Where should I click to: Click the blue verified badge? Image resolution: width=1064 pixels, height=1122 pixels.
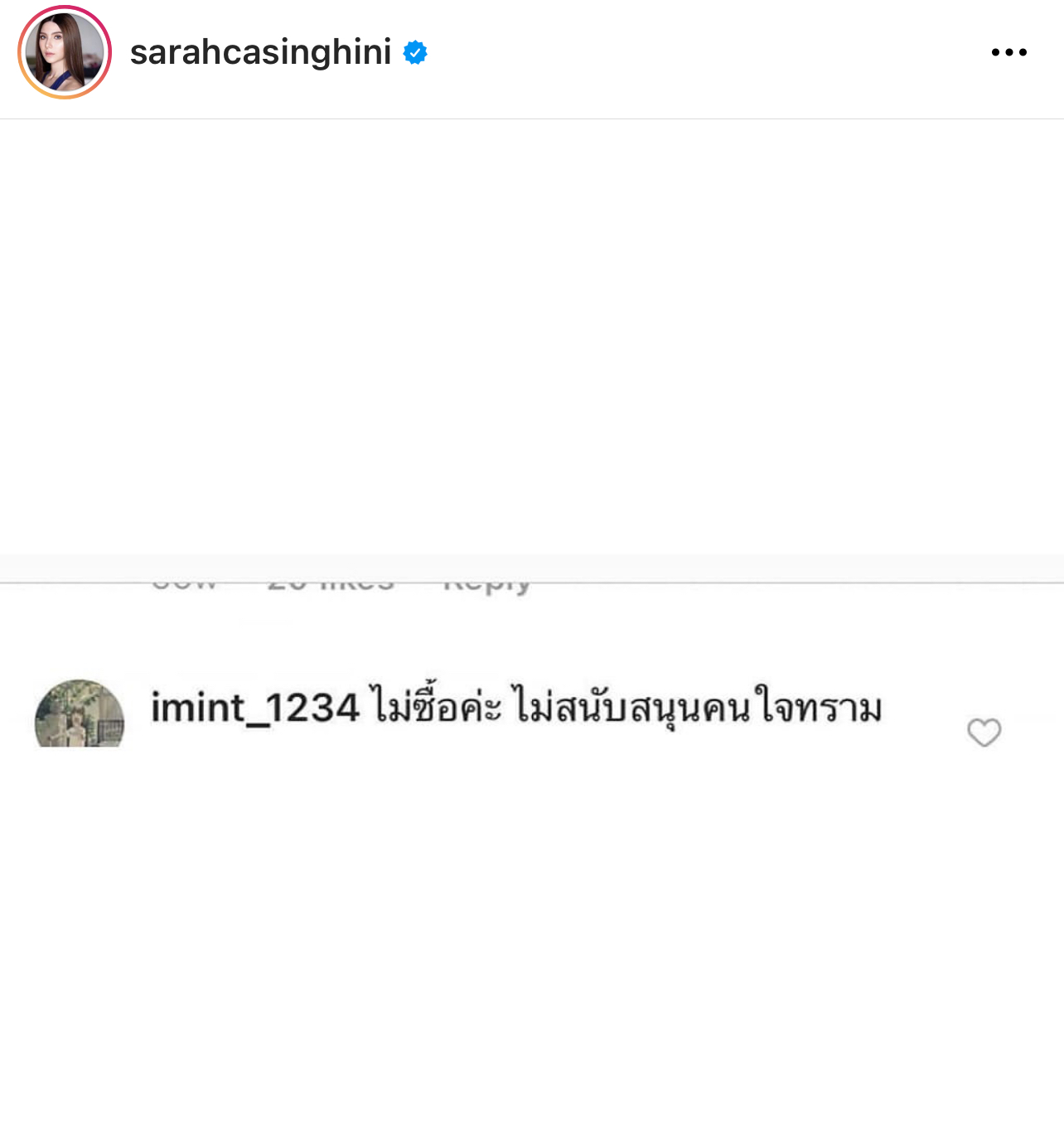pos(415,53)
